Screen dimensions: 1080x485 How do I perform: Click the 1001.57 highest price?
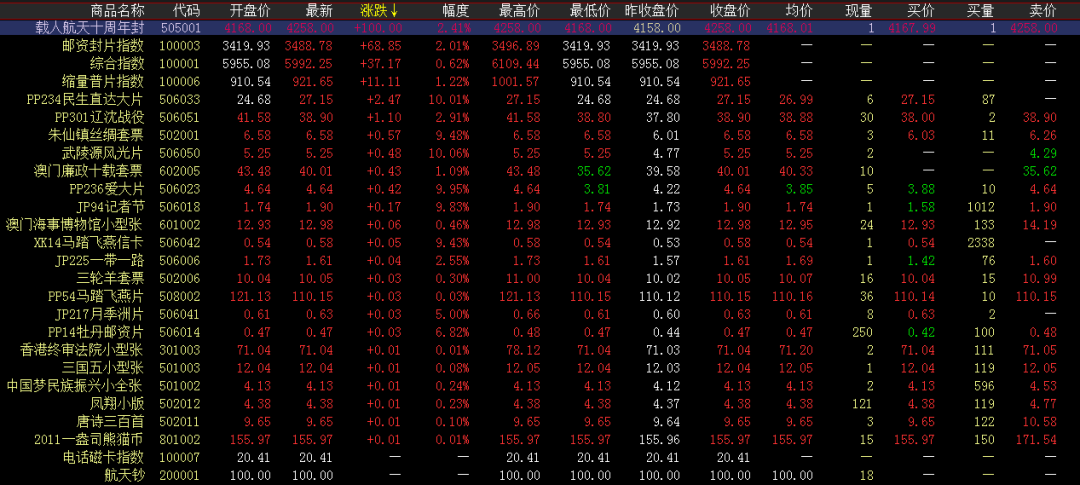517,81
